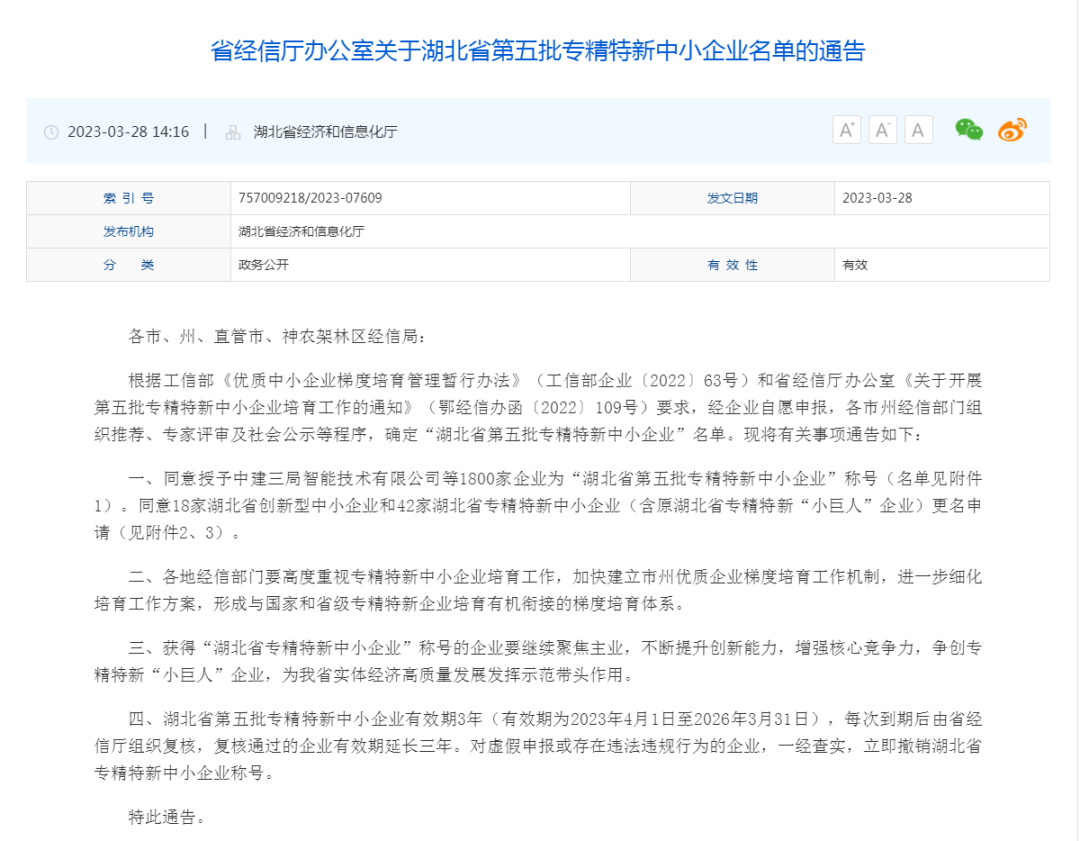The image size is (1080, 841).
Task: Share the notice via Weibo icon
Action: tap(1012, 129)
